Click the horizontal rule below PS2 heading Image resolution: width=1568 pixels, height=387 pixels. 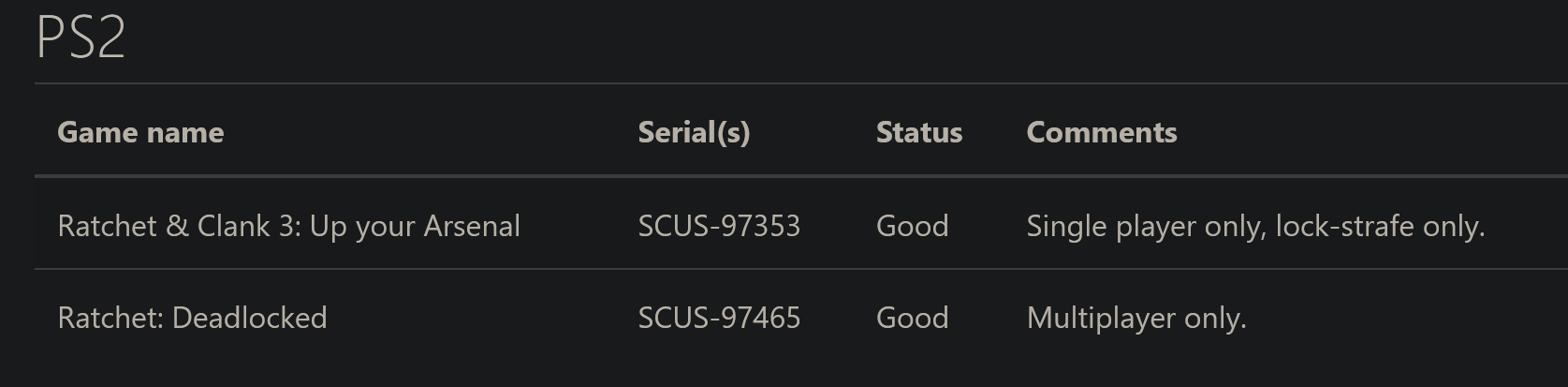(x=801, y=83)
